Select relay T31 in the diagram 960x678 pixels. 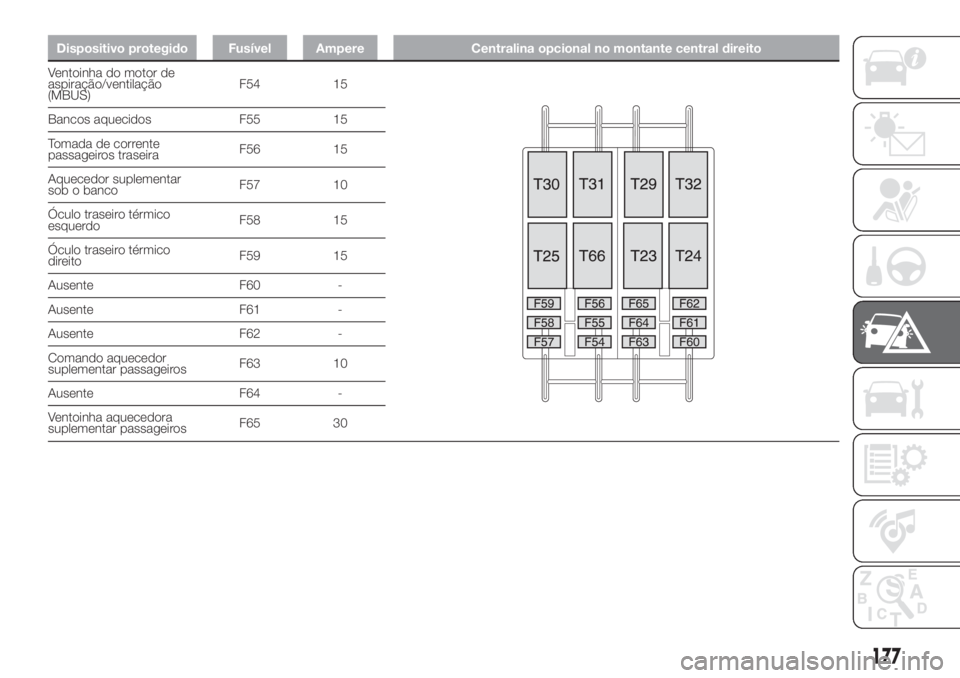(592, 184)
